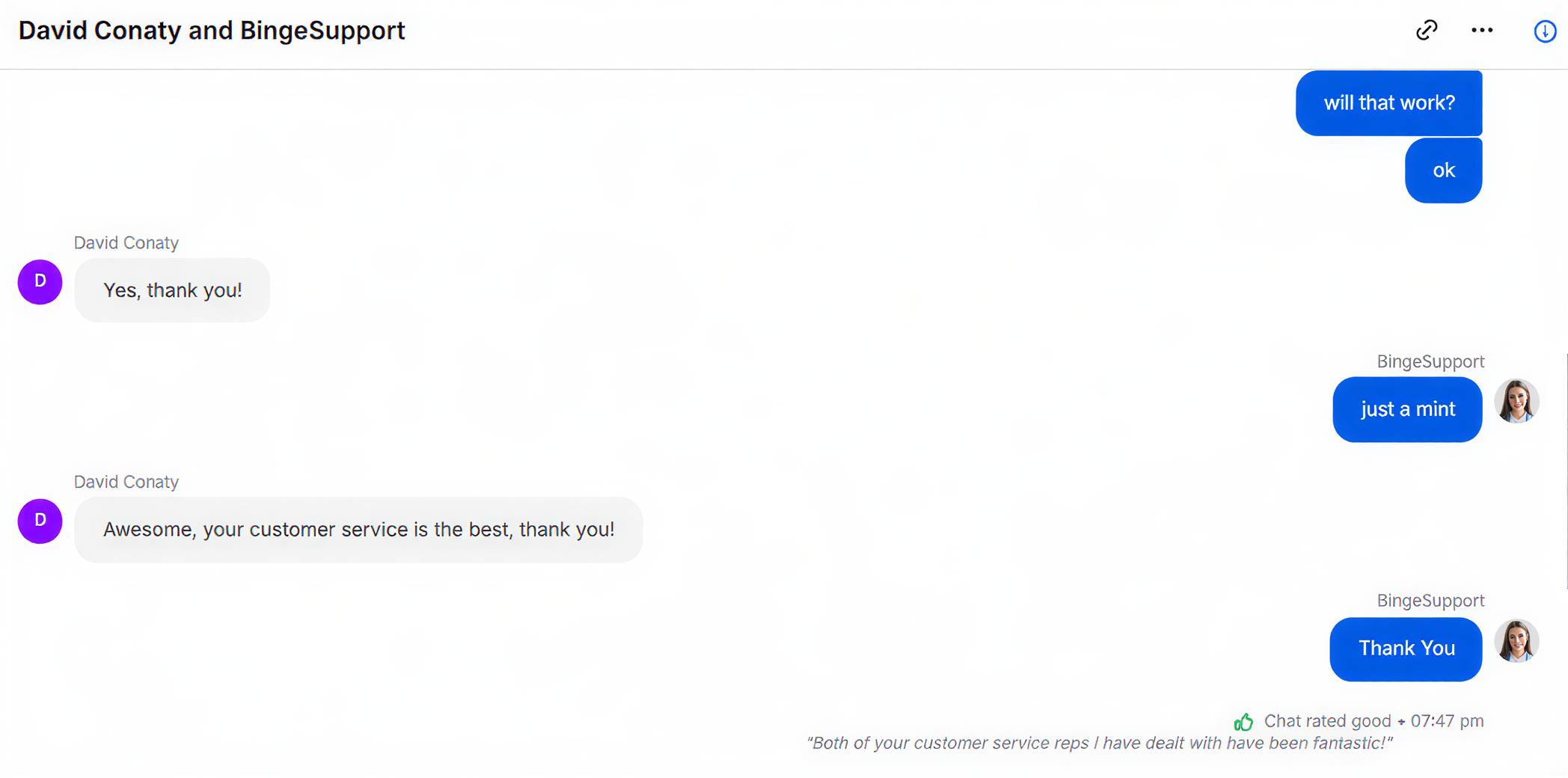Viewport: 1568px width, 778px height.
Task: Click the blue download transcript icon
Action: pos(1545,31)
